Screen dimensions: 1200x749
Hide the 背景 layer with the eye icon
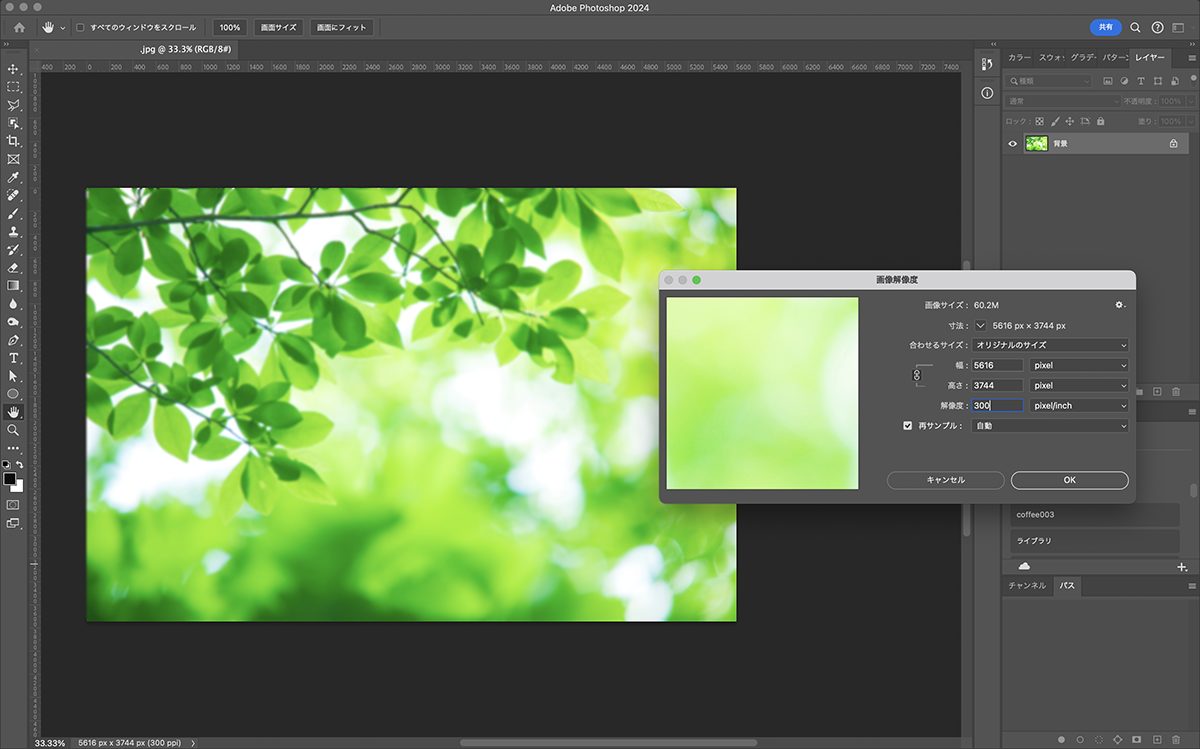click(x=1012, y=144)
